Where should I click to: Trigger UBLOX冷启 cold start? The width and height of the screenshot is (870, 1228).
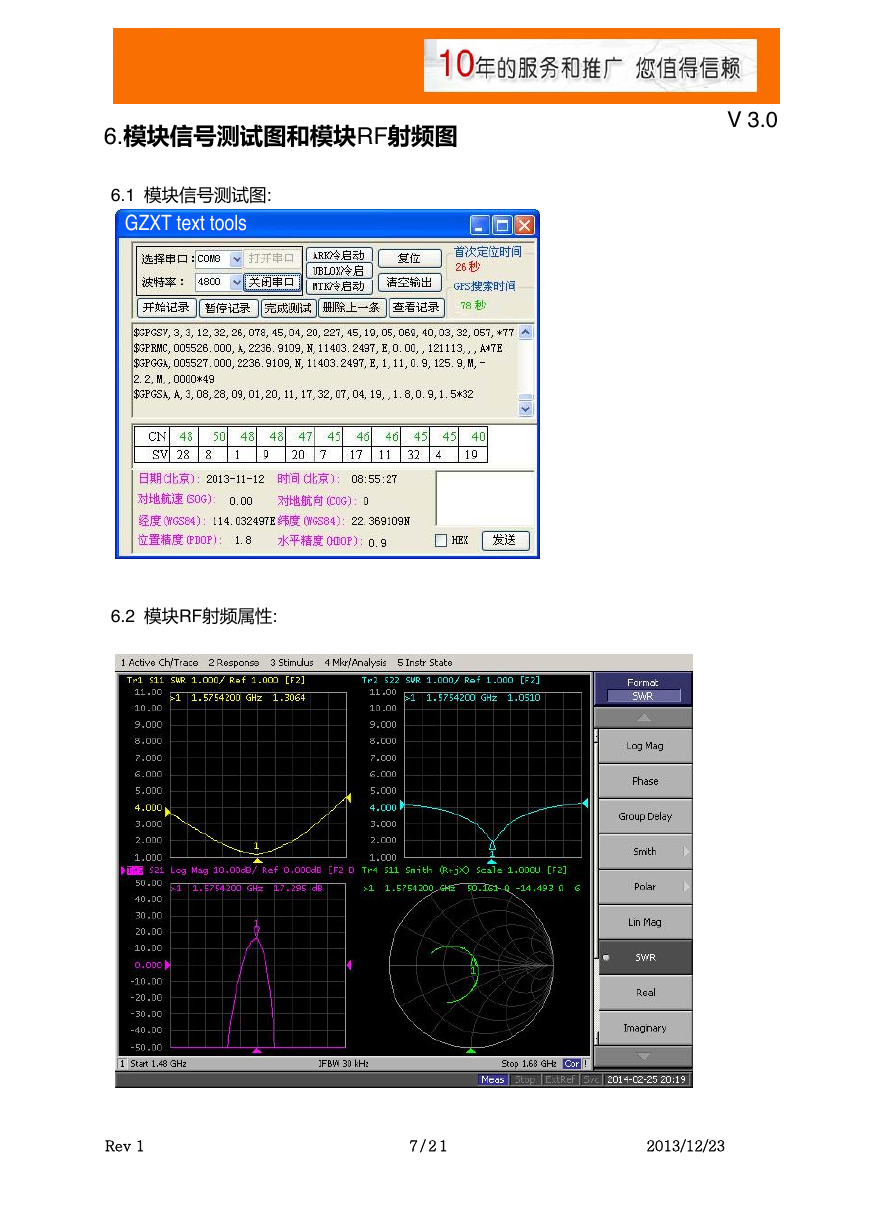click(339, 270)
